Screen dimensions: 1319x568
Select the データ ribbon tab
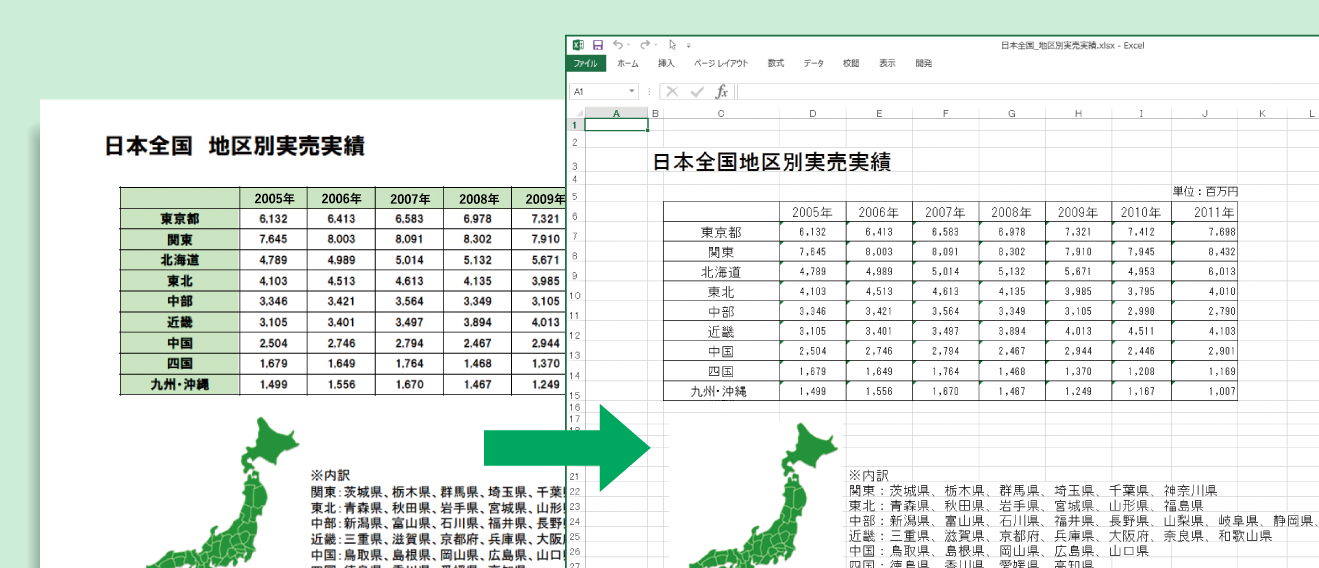click(813, 63)
